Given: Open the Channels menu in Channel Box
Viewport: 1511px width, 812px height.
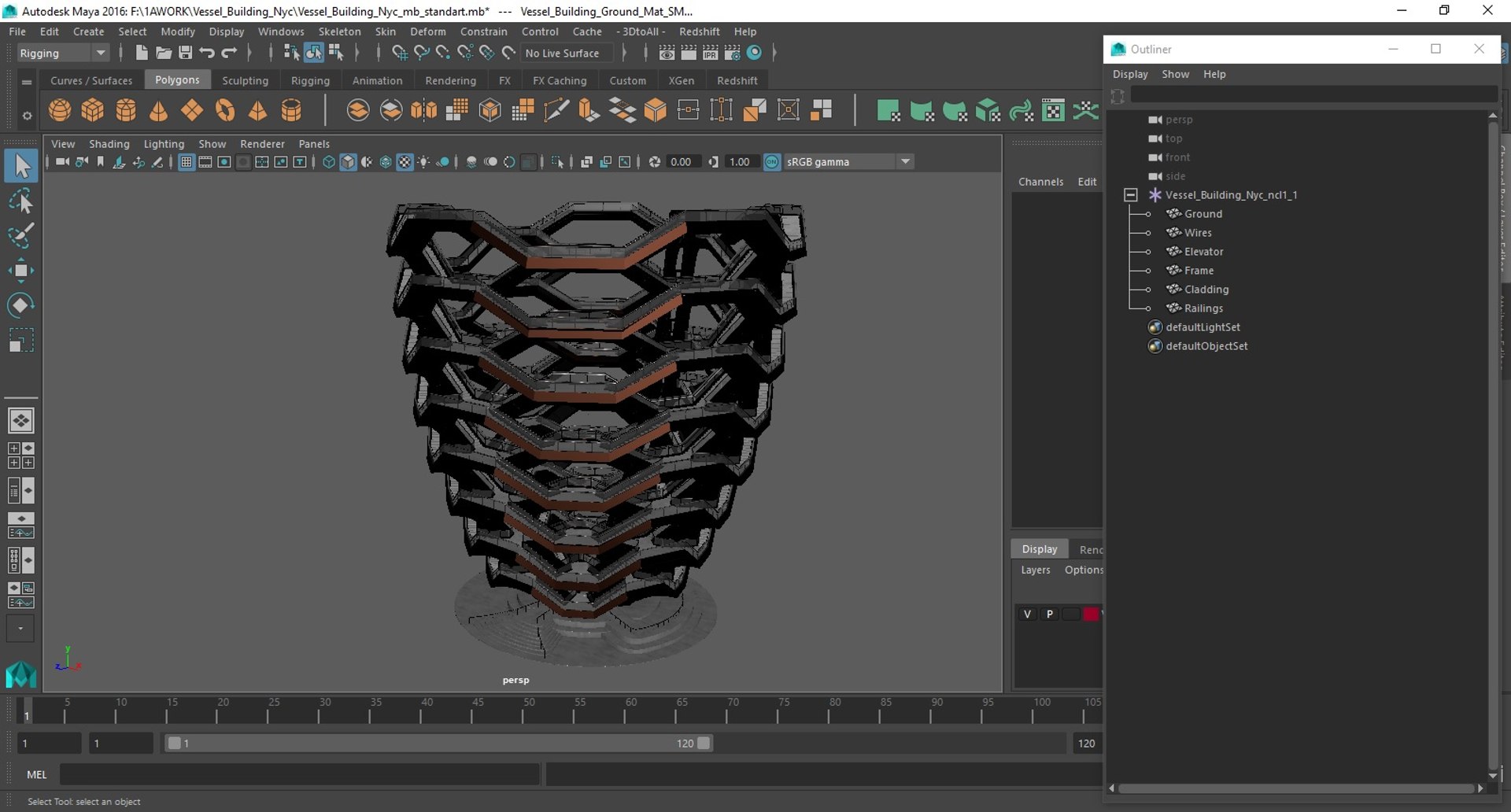Looking at the screenshot, I should 1041,182.
